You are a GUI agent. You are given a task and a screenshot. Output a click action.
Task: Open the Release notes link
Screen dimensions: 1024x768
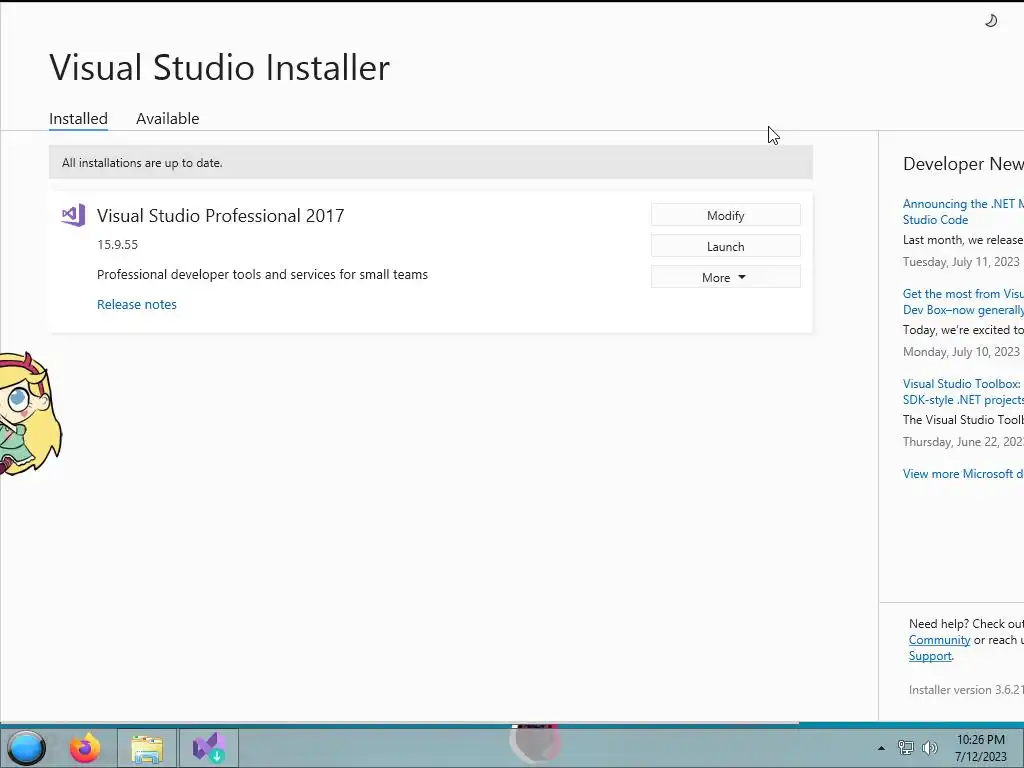[x=136, y=304]
